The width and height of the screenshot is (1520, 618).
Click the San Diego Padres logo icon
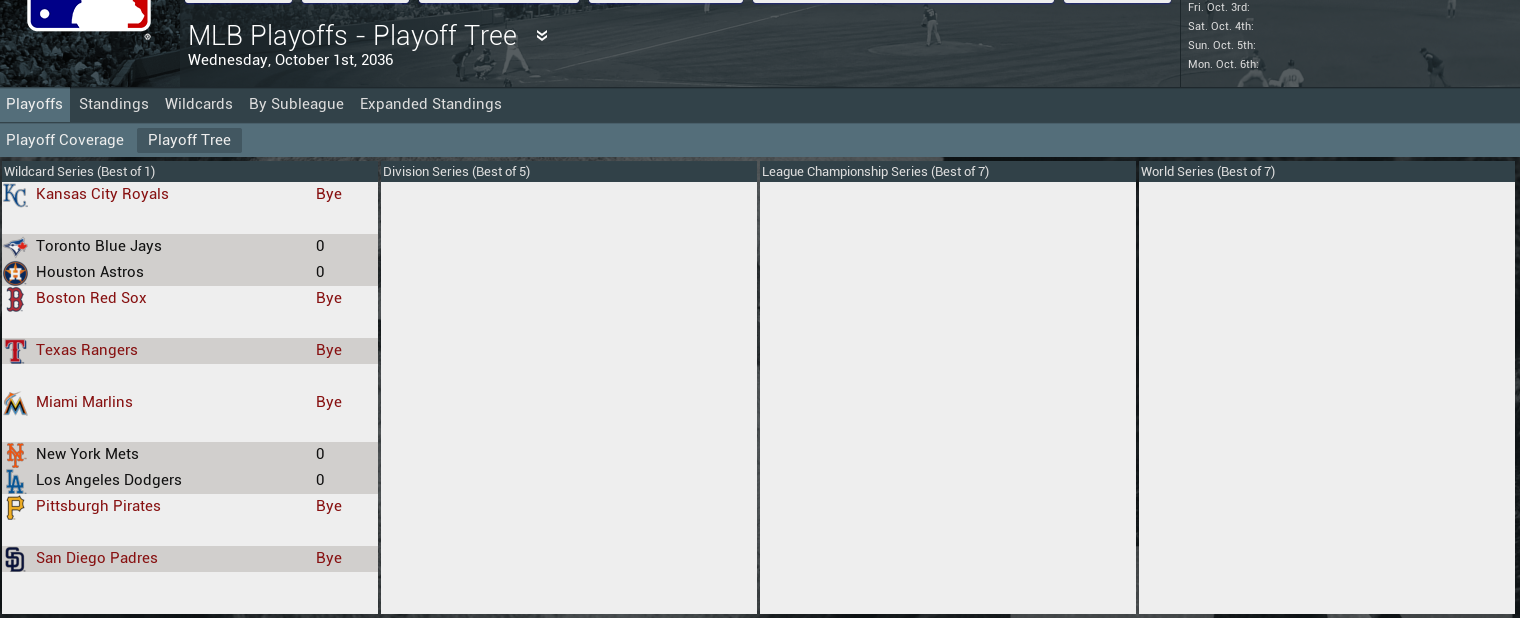tap(15, 559)
